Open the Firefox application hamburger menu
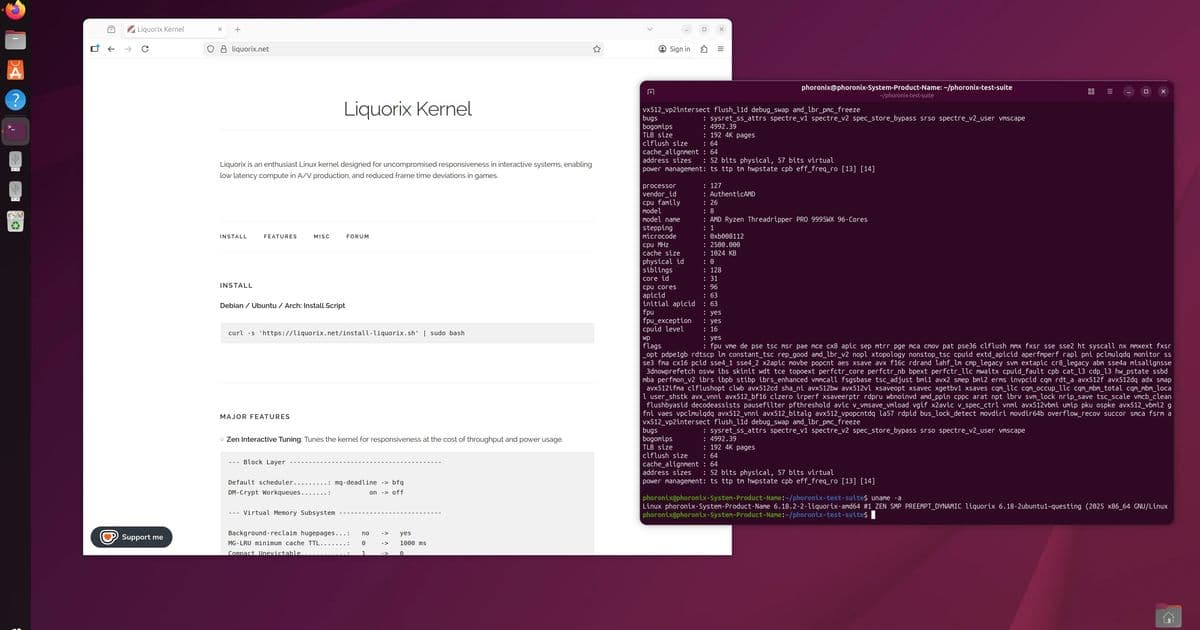The width and height of the screenshot is (1200, 630). tap(719, 48)
